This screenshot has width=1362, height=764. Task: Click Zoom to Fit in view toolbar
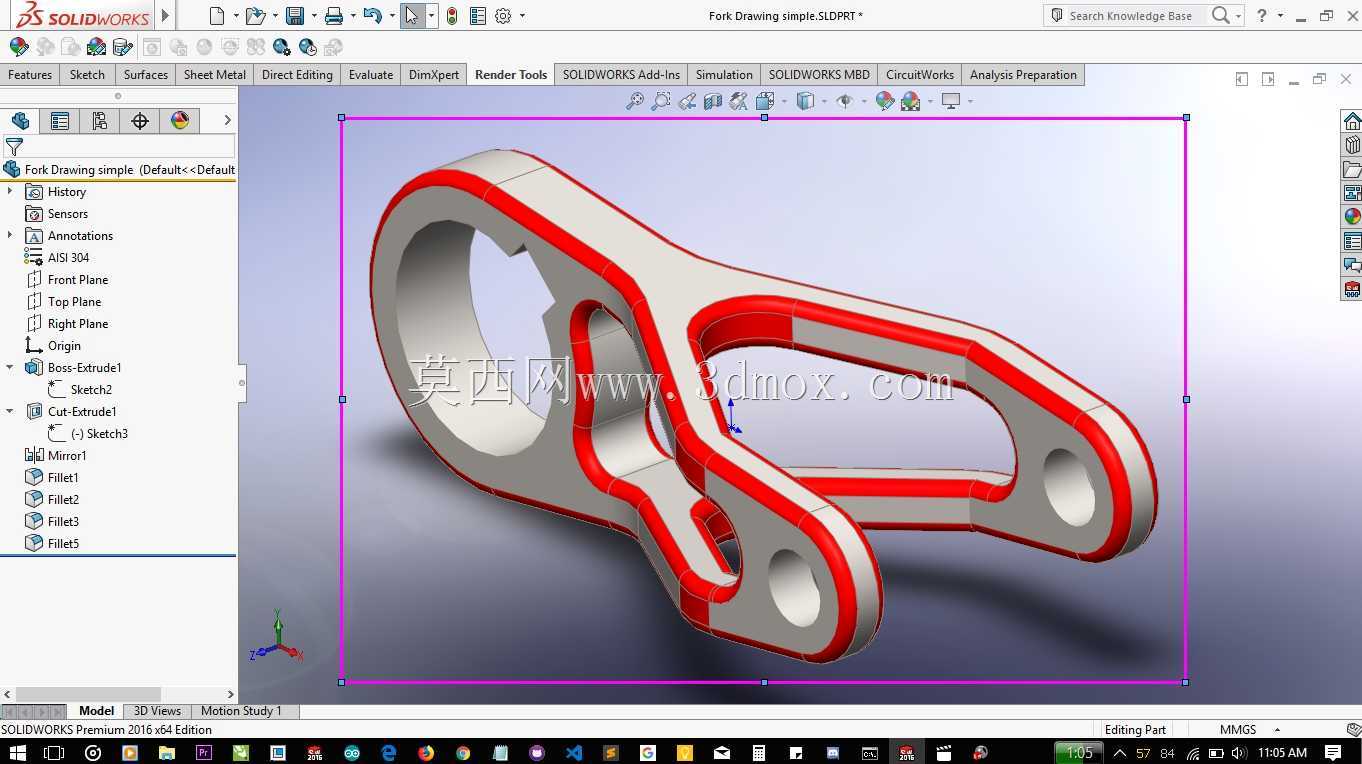635,101
